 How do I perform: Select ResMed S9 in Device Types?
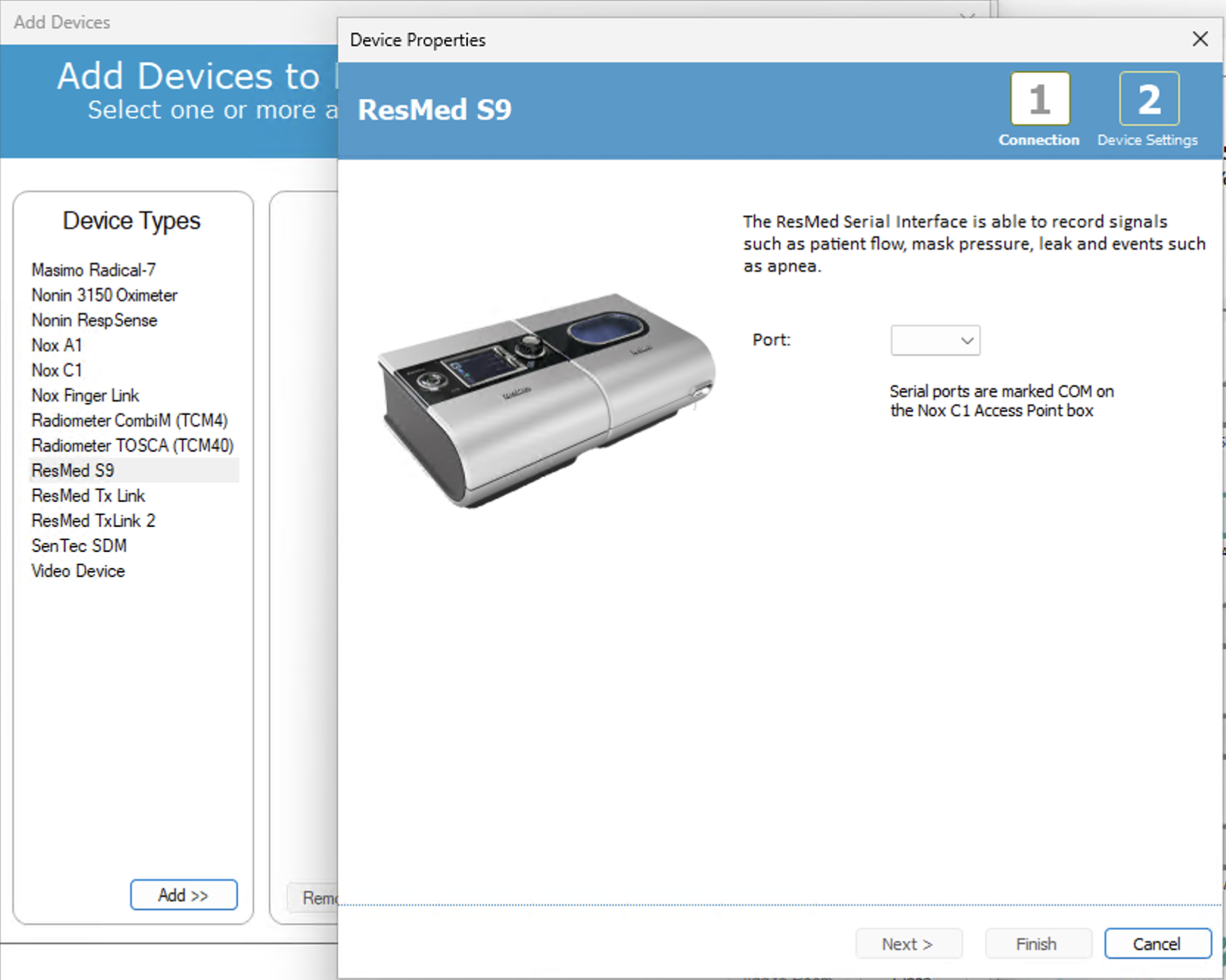pyautogui.click(x=134, y=470)
